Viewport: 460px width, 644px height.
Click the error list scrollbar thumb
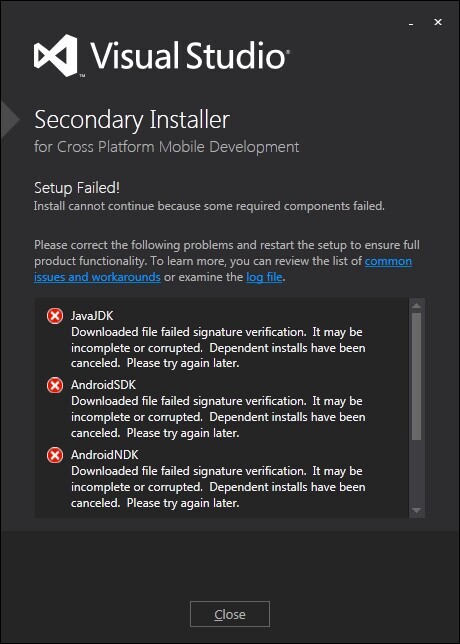(416, 376)
